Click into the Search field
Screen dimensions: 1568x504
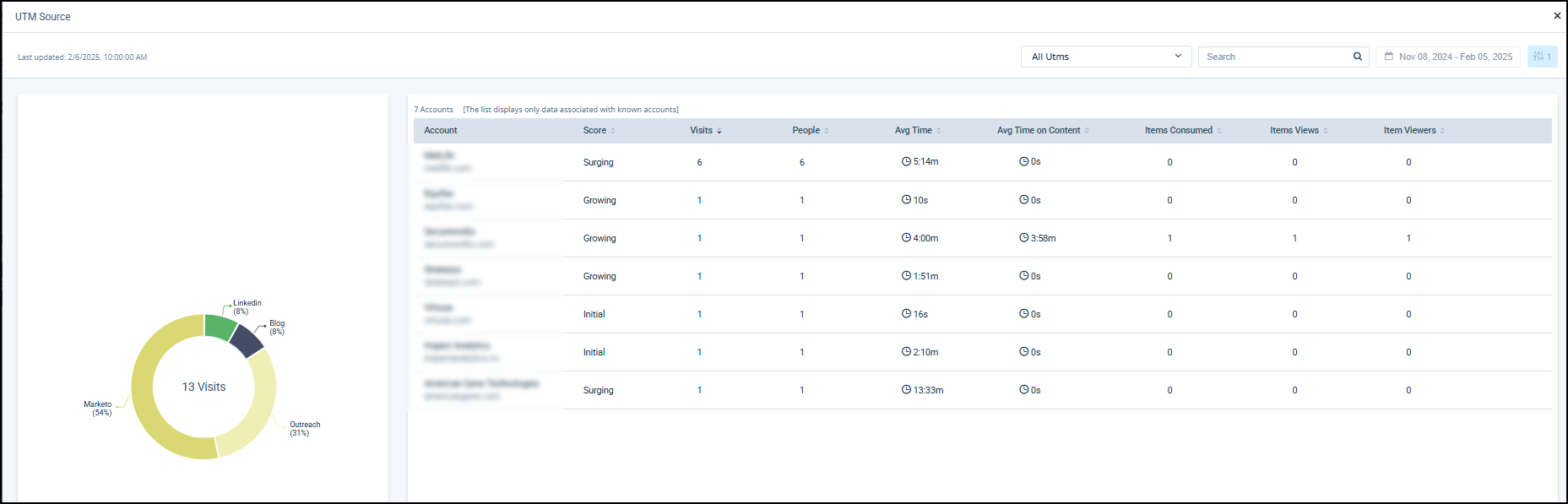point(1275,57)
